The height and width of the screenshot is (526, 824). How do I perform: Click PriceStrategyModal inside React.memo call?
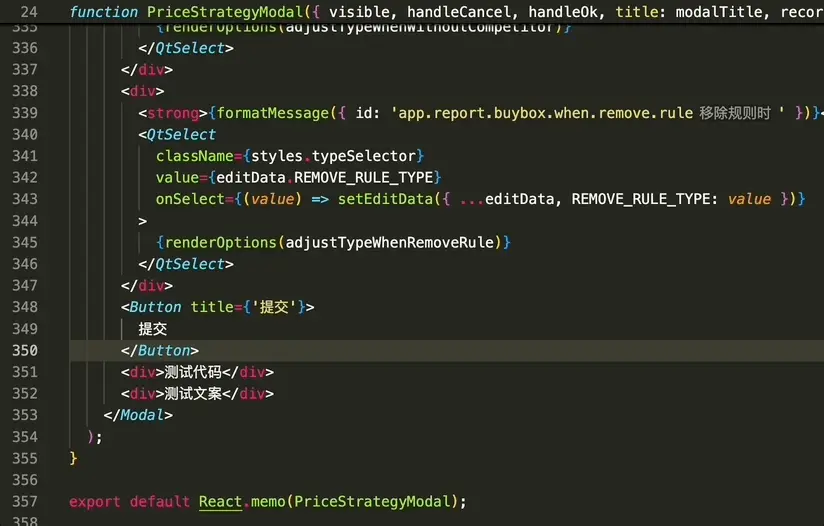(373, 501)
